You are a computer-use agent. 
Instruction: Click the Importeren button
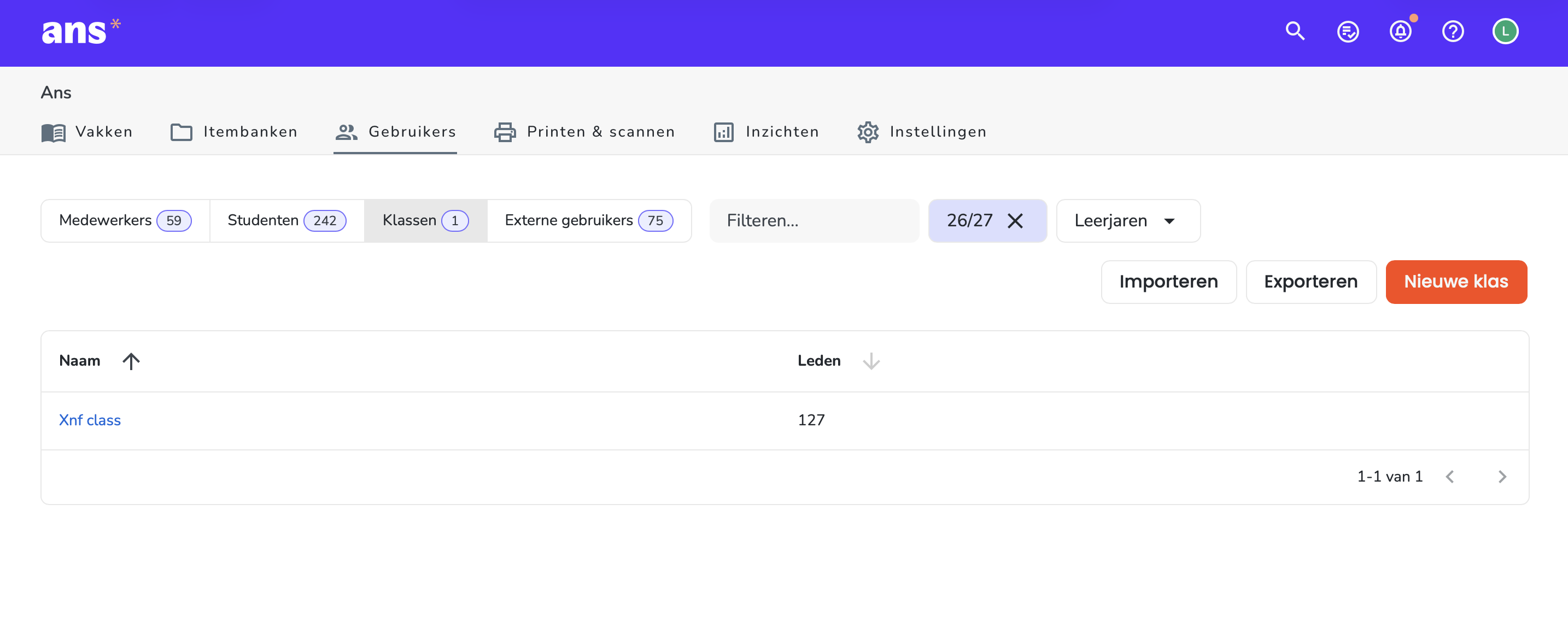click(x=1168, y=282)
